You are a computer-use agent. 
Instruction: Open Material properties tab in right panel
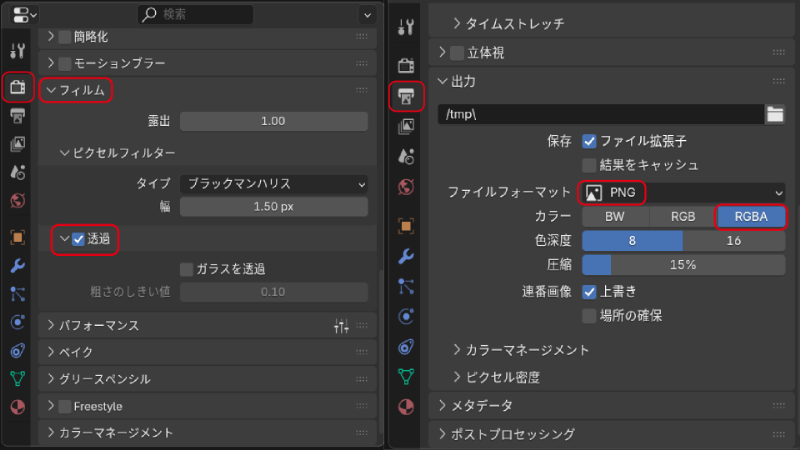pos(406,407)
